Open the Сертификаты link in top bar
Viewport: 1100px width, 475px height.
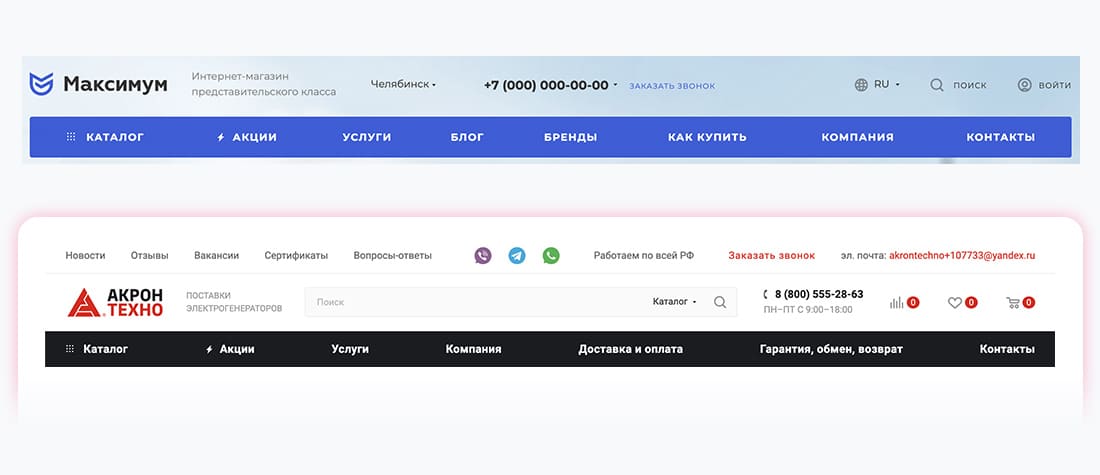pyautogui.click(x=296, y=256)
